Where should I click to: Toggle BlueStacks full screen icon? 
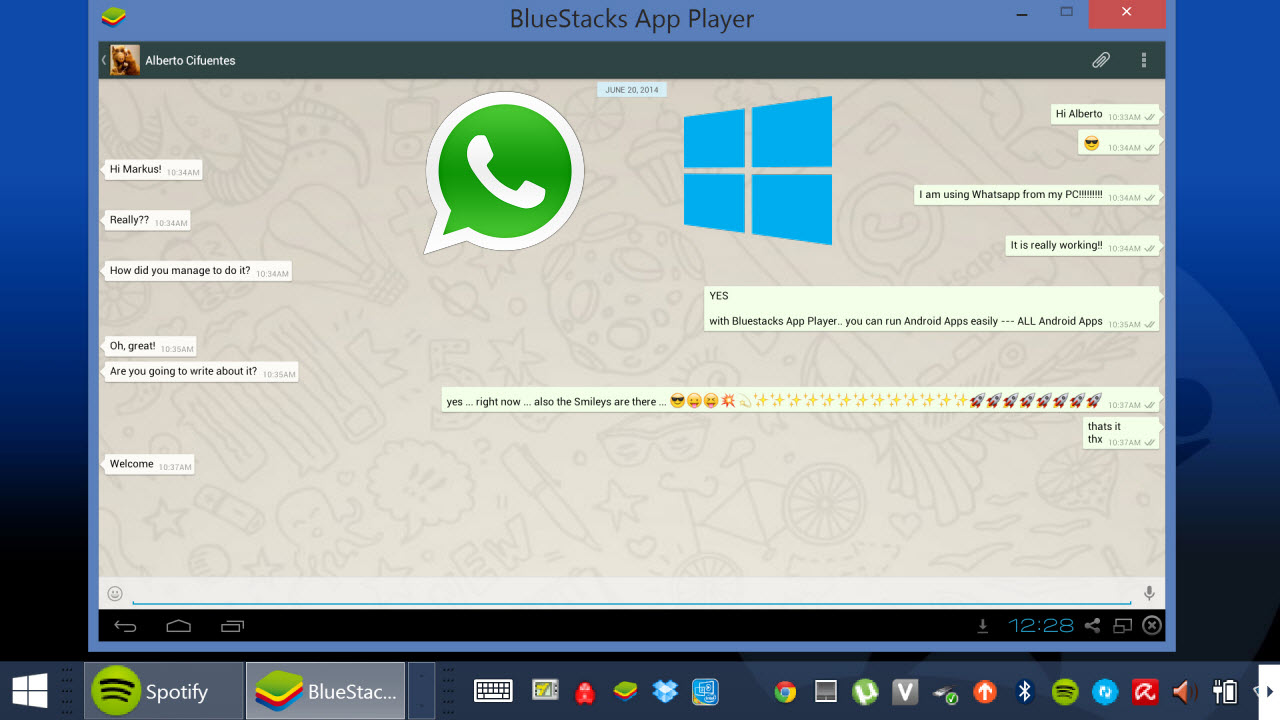pyautogui.click(x=1123, y=626)
